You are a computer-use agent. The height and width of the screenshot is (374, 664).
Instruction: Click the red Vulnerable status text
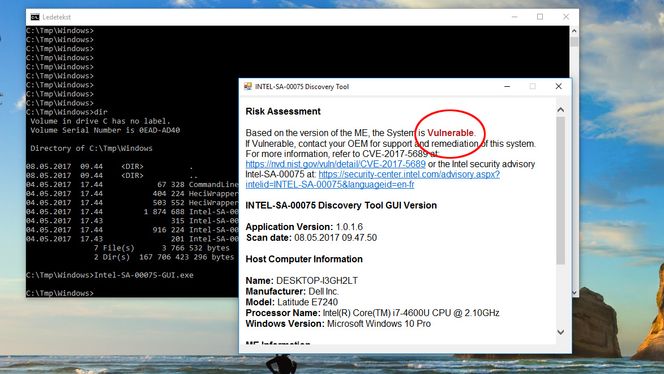pos(451,133)
